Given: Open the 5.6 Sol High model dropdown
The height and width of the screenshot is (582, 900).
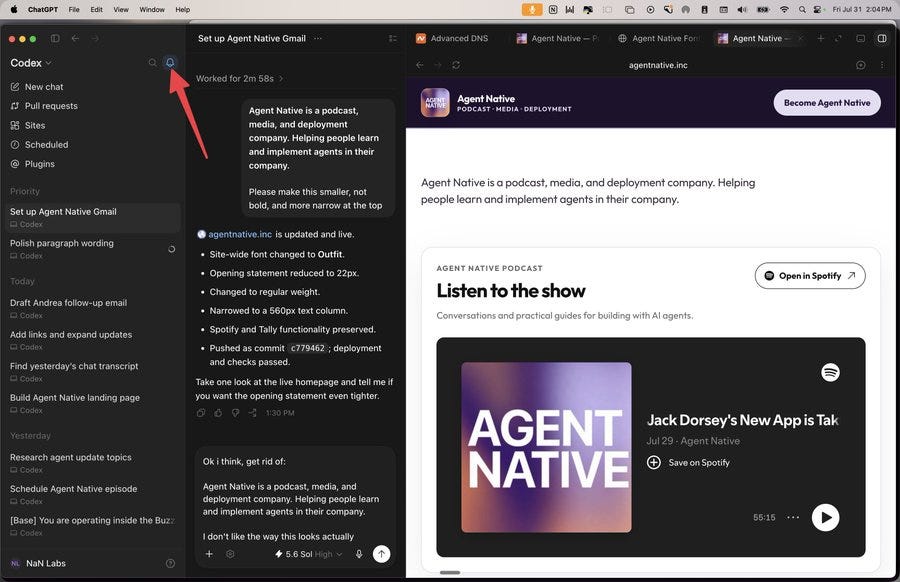Looking at the screenshot, I should (308, 554).
